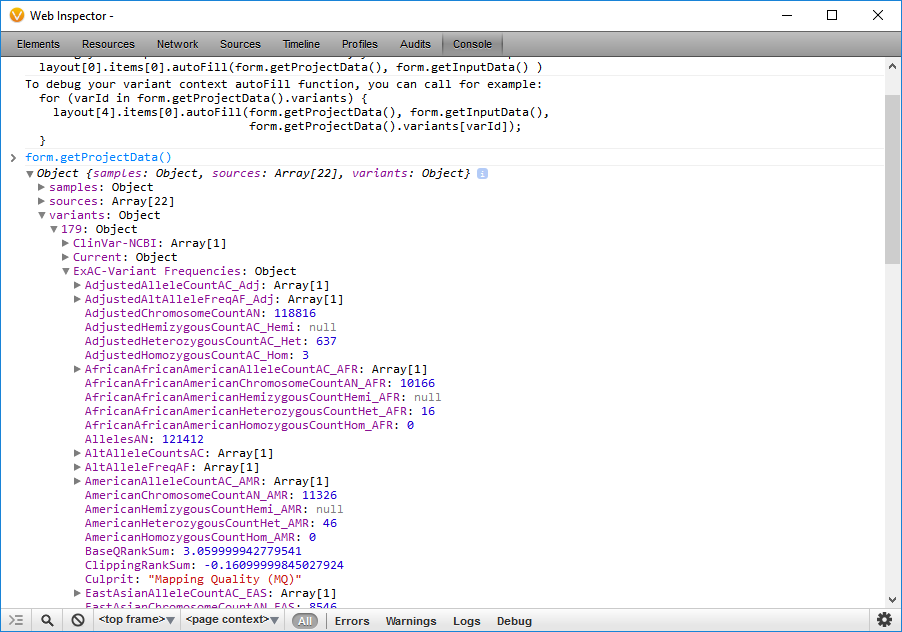Open the page context dropdown
This screenshot has width=902, height=632.
pyautogui.click(x=230, y=620)
